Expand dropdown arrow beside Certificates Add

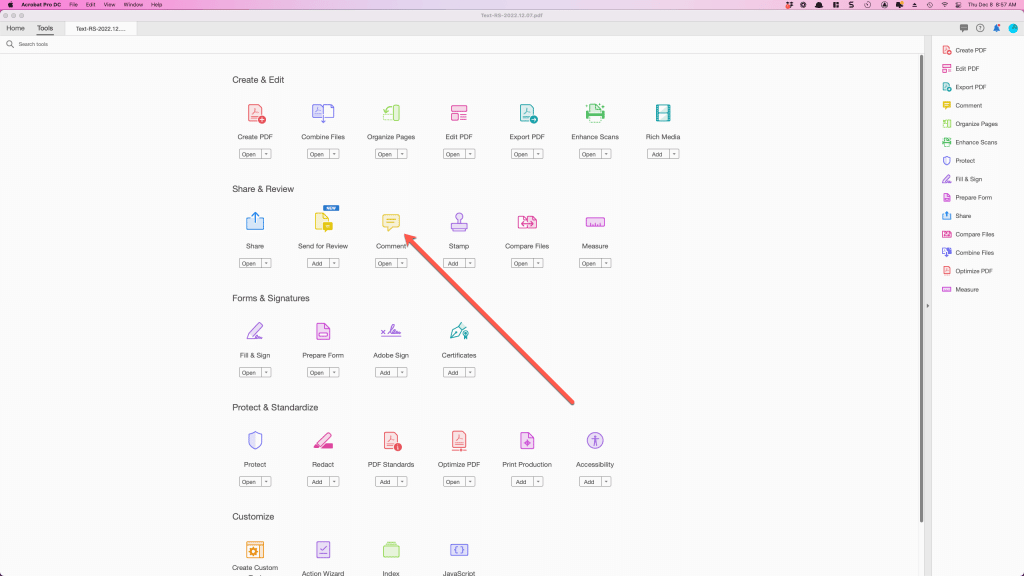click(470, 372)
